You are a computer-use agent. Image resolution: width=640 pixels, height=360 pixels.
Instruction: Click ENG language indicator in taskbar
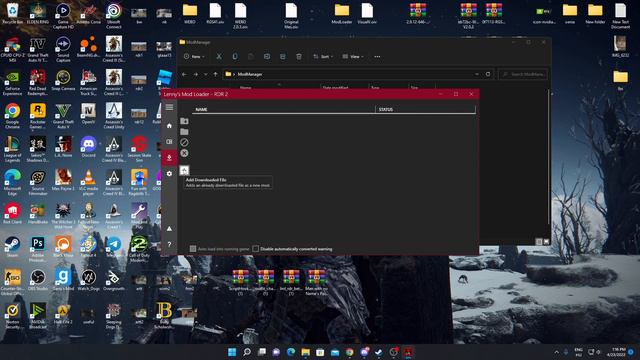pyautogui.click(x=578, y=352)
